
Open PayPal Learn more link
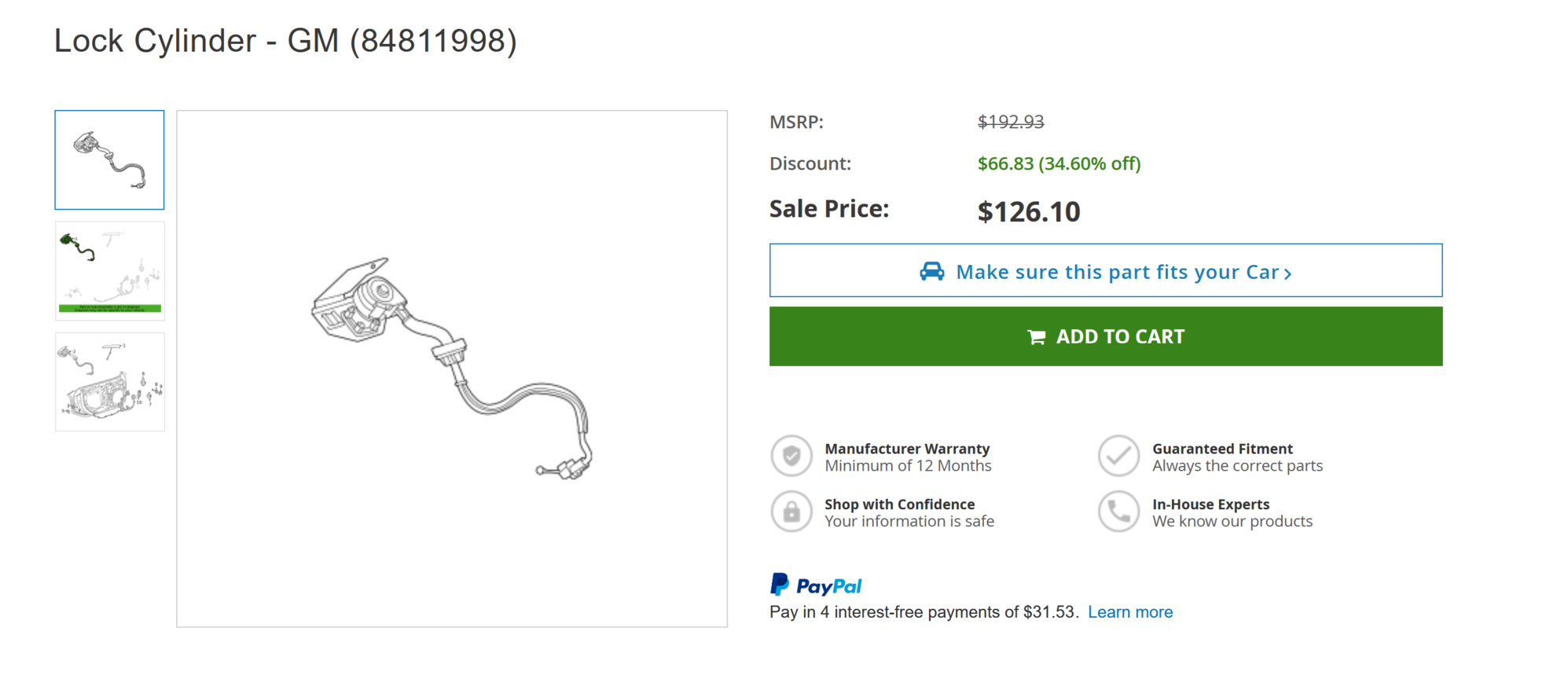[1129, 612]
